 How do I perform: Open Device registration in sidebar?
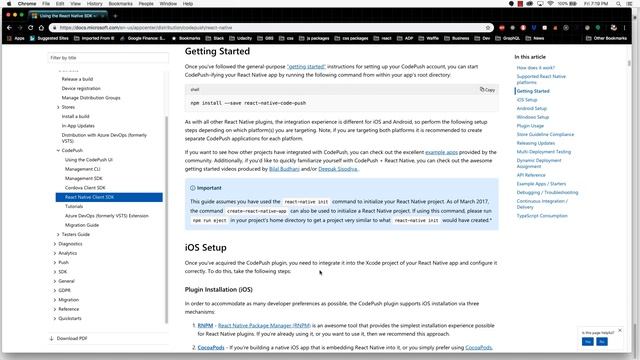(81, 89)
